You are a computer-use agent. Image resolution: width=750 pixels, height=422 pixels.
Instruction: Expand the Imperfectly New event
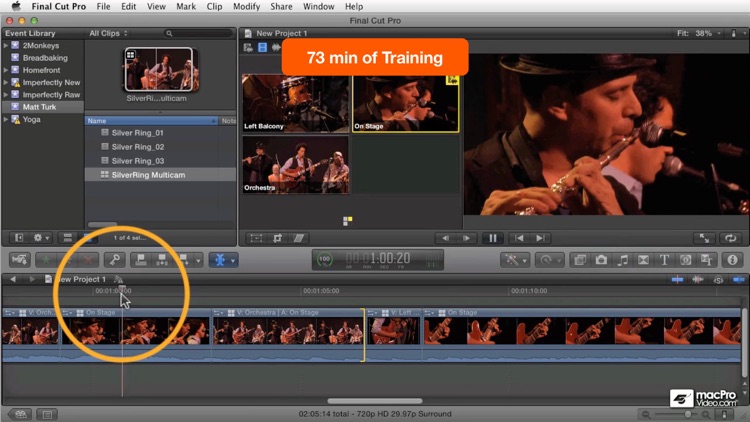[6, 82]
